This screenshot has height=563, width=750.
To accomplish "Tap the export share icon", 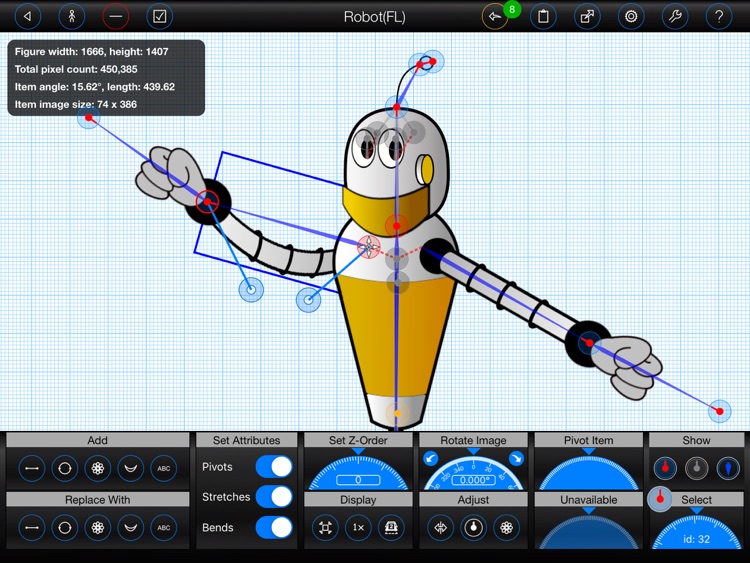I will click(x=587, y=17).
